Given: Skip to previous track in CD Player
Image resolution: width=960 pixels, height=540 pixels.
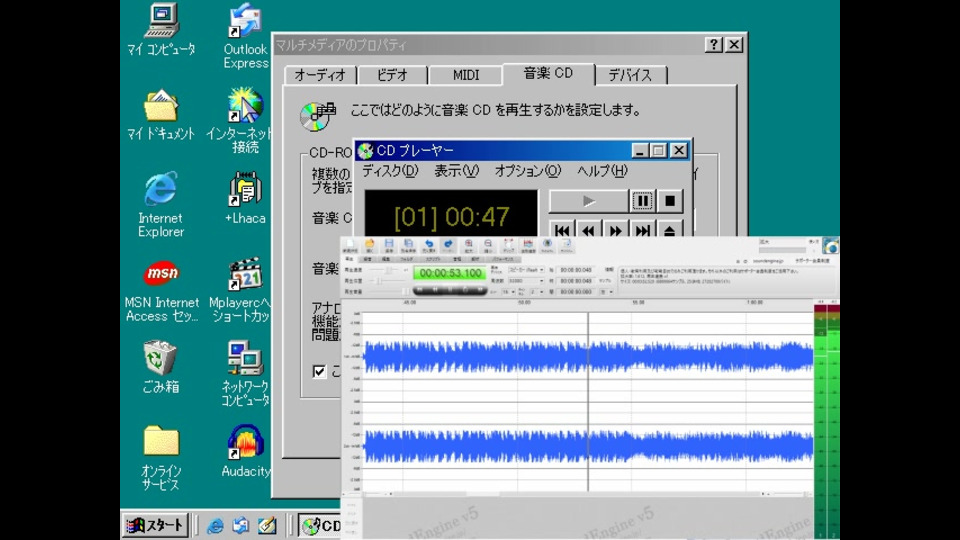Looking at the screenshot, I should pos(561,230).
